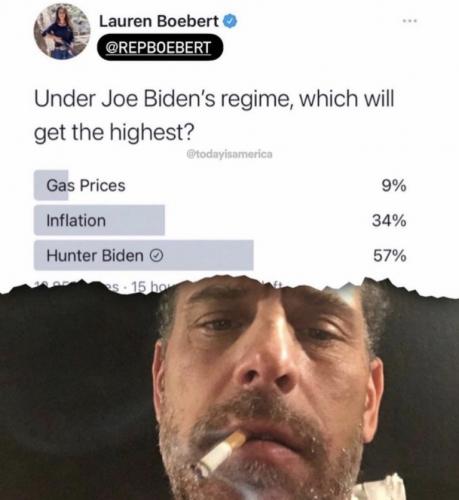
Task: Select the Inflation poll option
Action: pyautogui.click(x=220, y=220)
